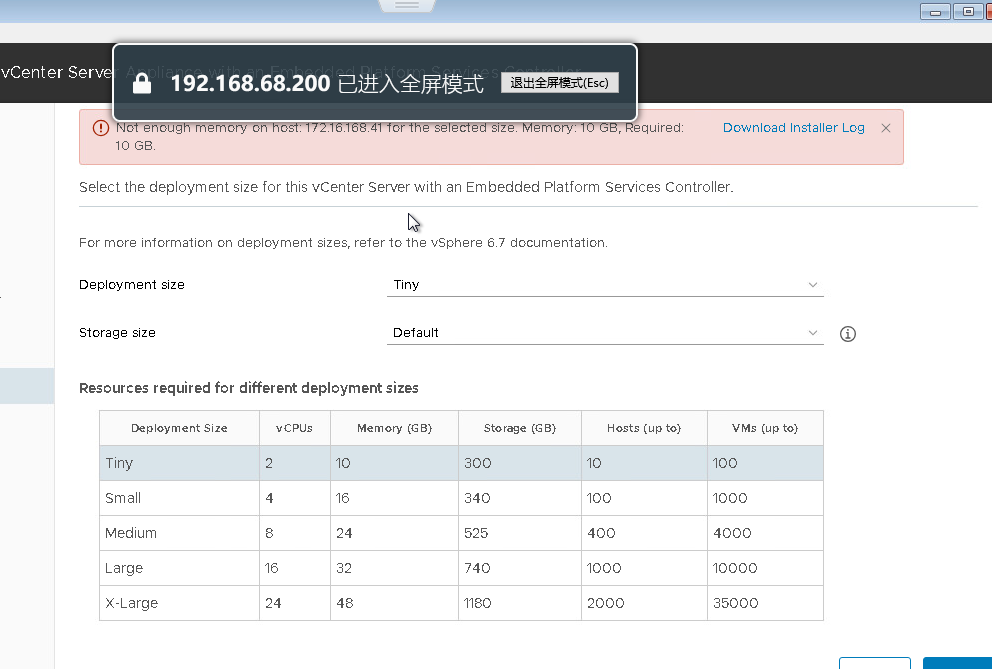Click the Large row VMs value 10000

(x=735, y=568)
